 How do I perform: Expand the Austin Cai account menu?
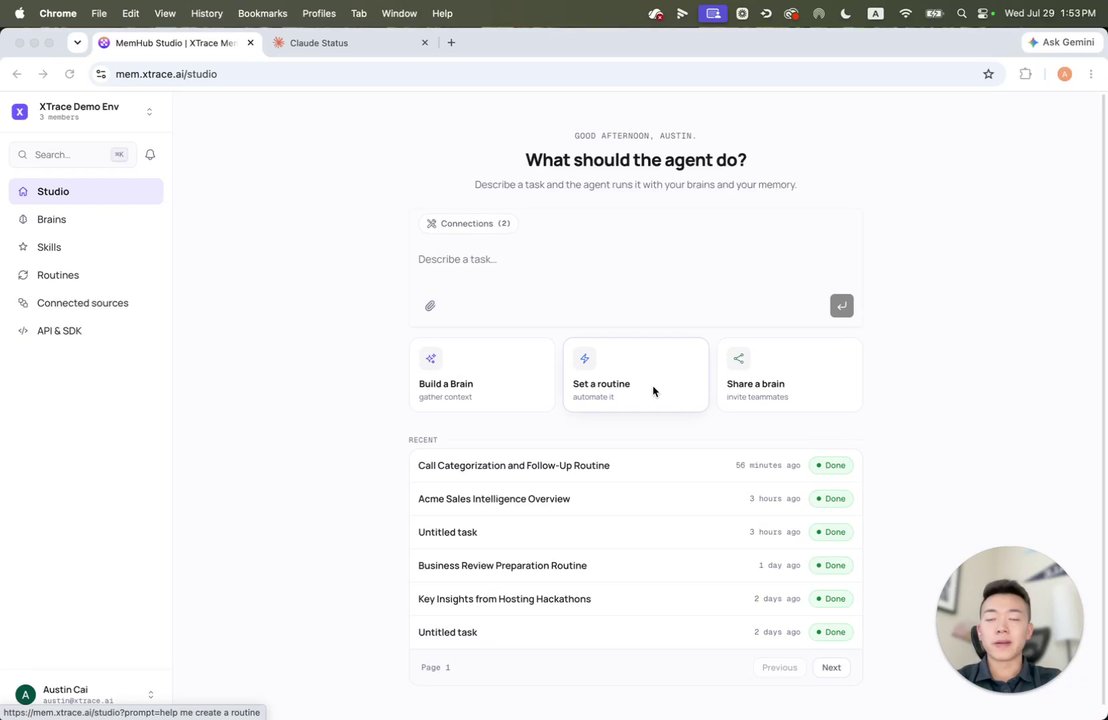pos(151,695)
